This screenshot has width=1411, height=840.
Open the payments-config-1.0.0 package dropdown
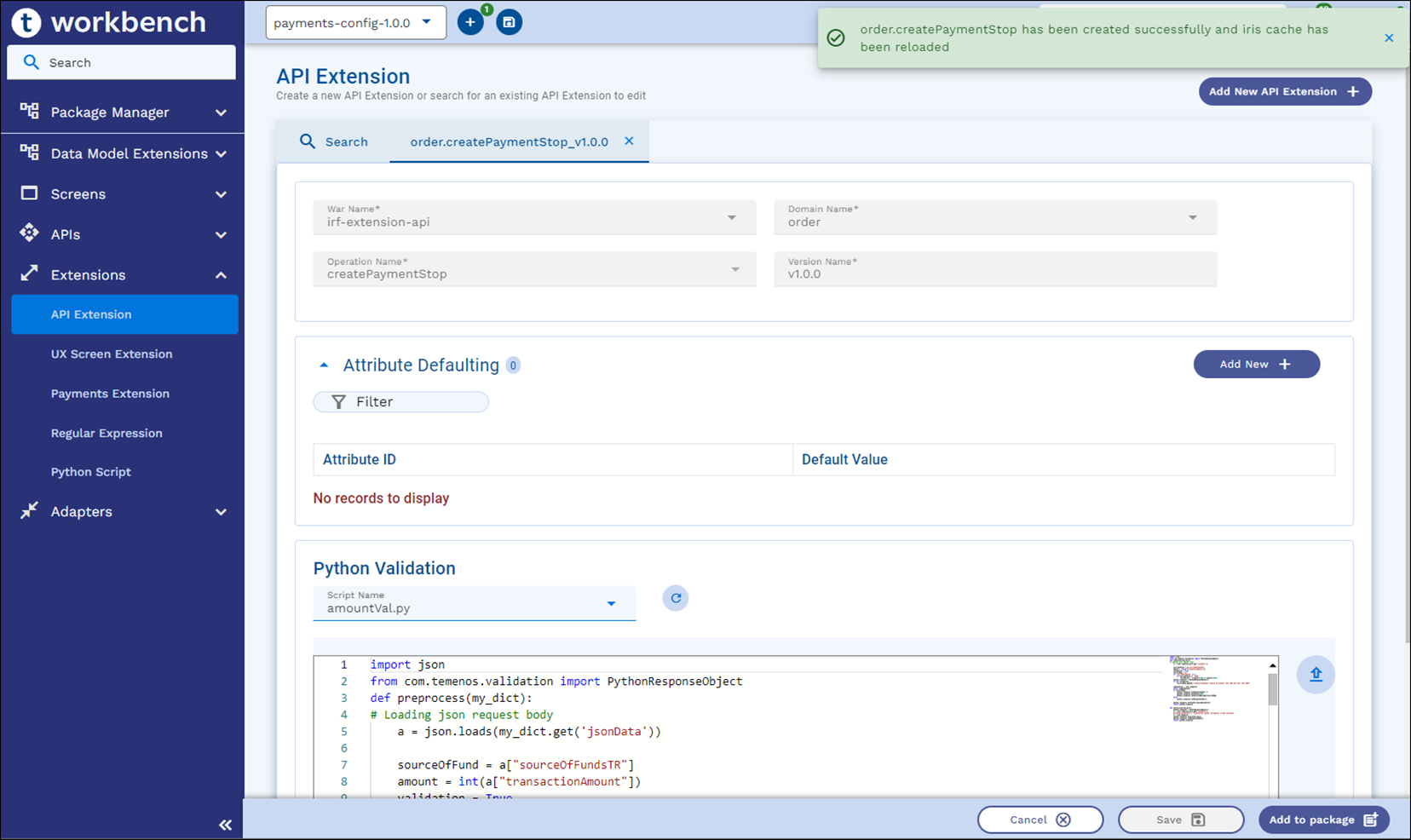pos(355,22)
